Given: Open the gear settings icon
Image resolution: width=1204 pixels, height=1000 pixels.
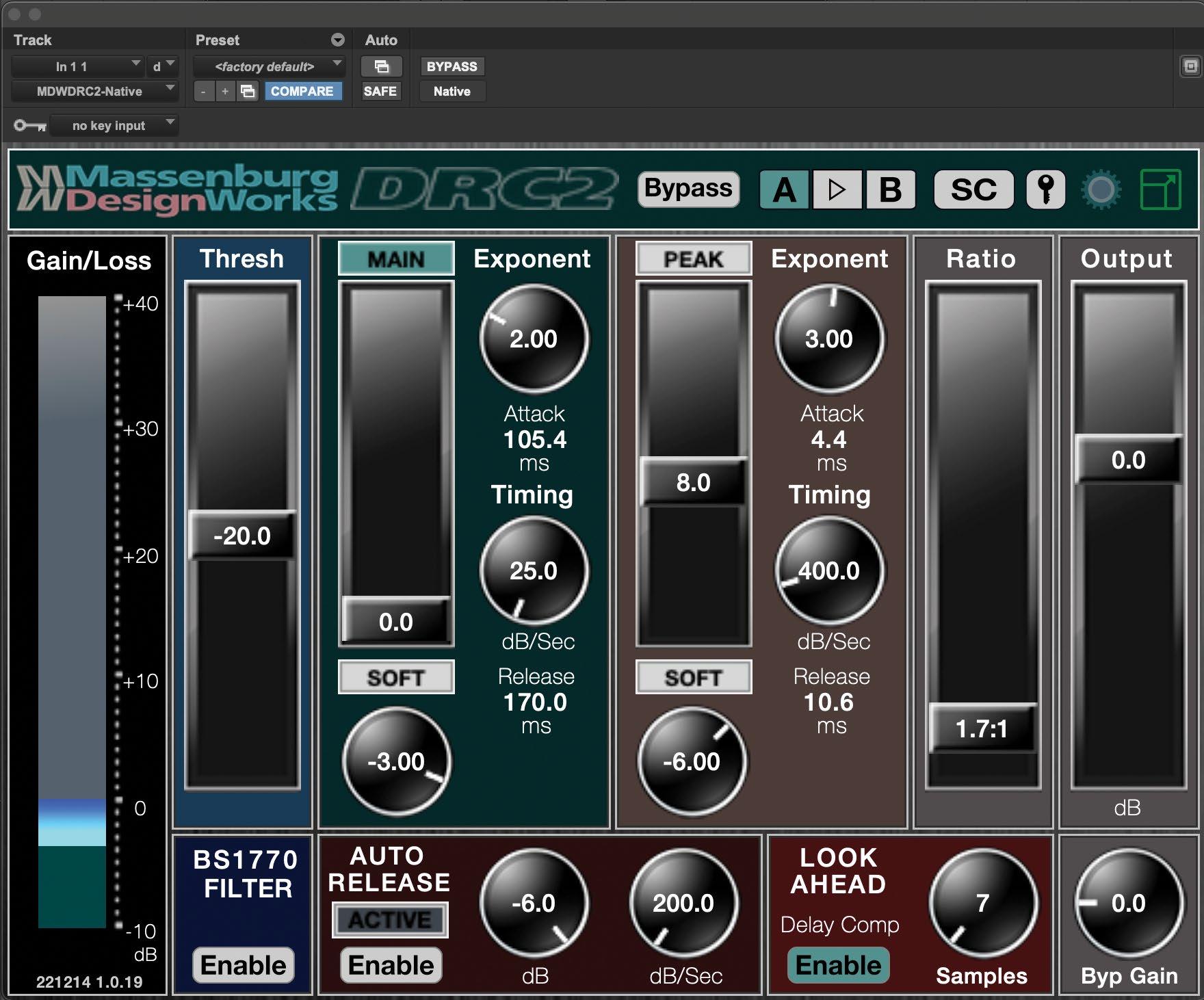Looking at the screenshot, I should coord(1101,189).
